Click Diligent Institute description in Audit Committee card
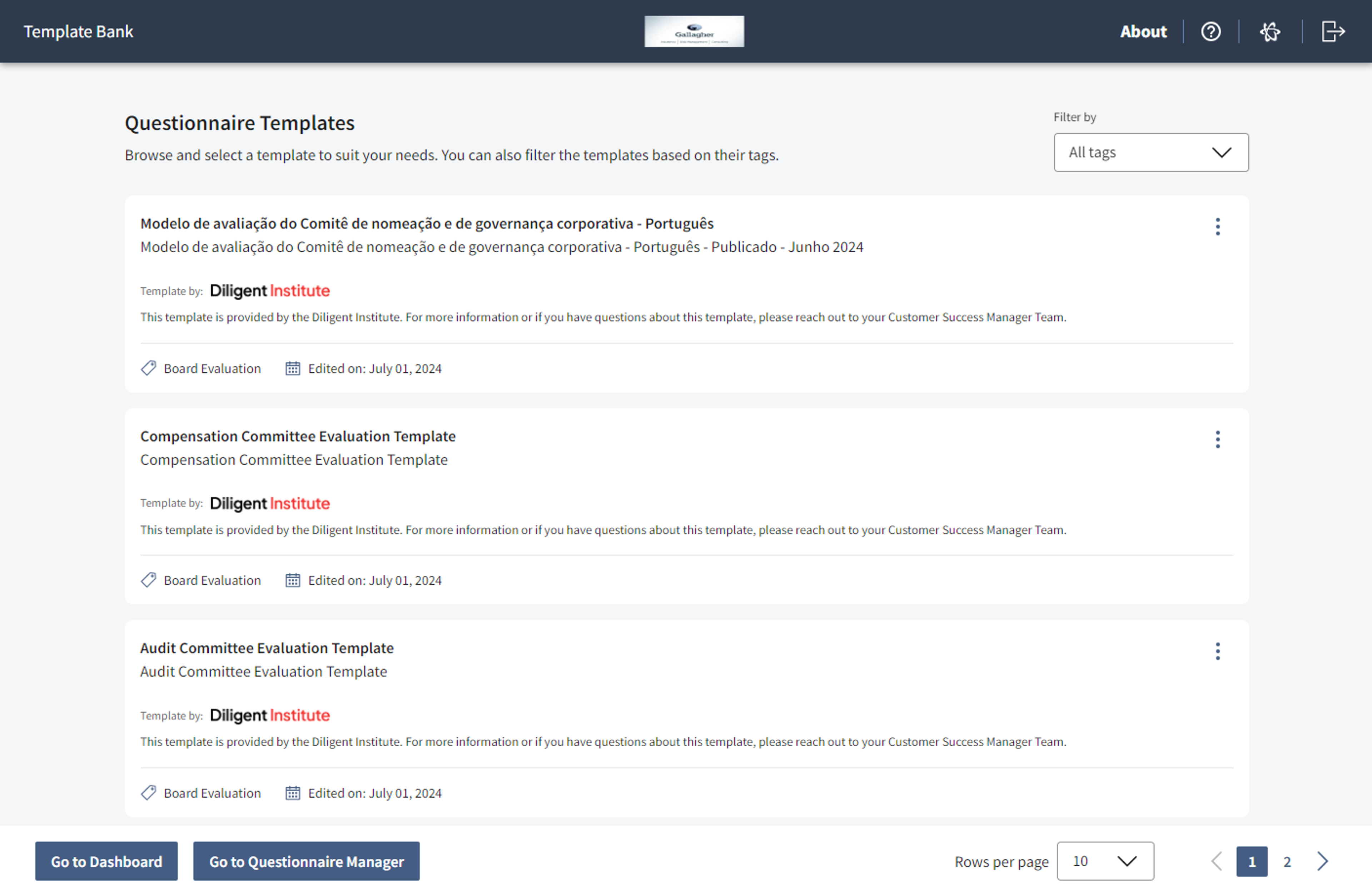The image size is (1372, 896). 603,742
